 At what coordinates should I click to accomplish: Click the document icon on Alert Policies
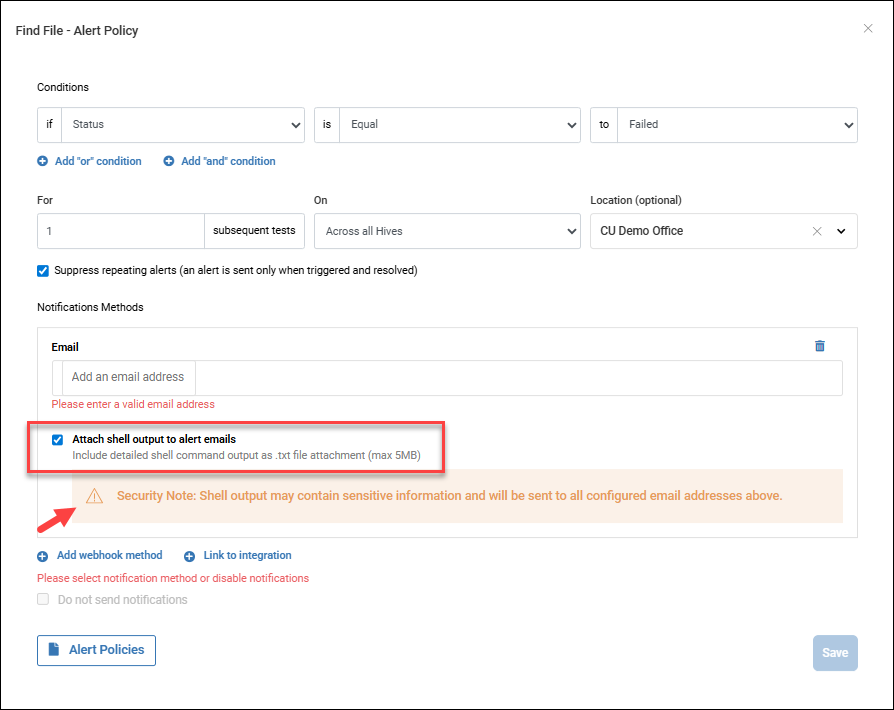[x=54, y=650]
